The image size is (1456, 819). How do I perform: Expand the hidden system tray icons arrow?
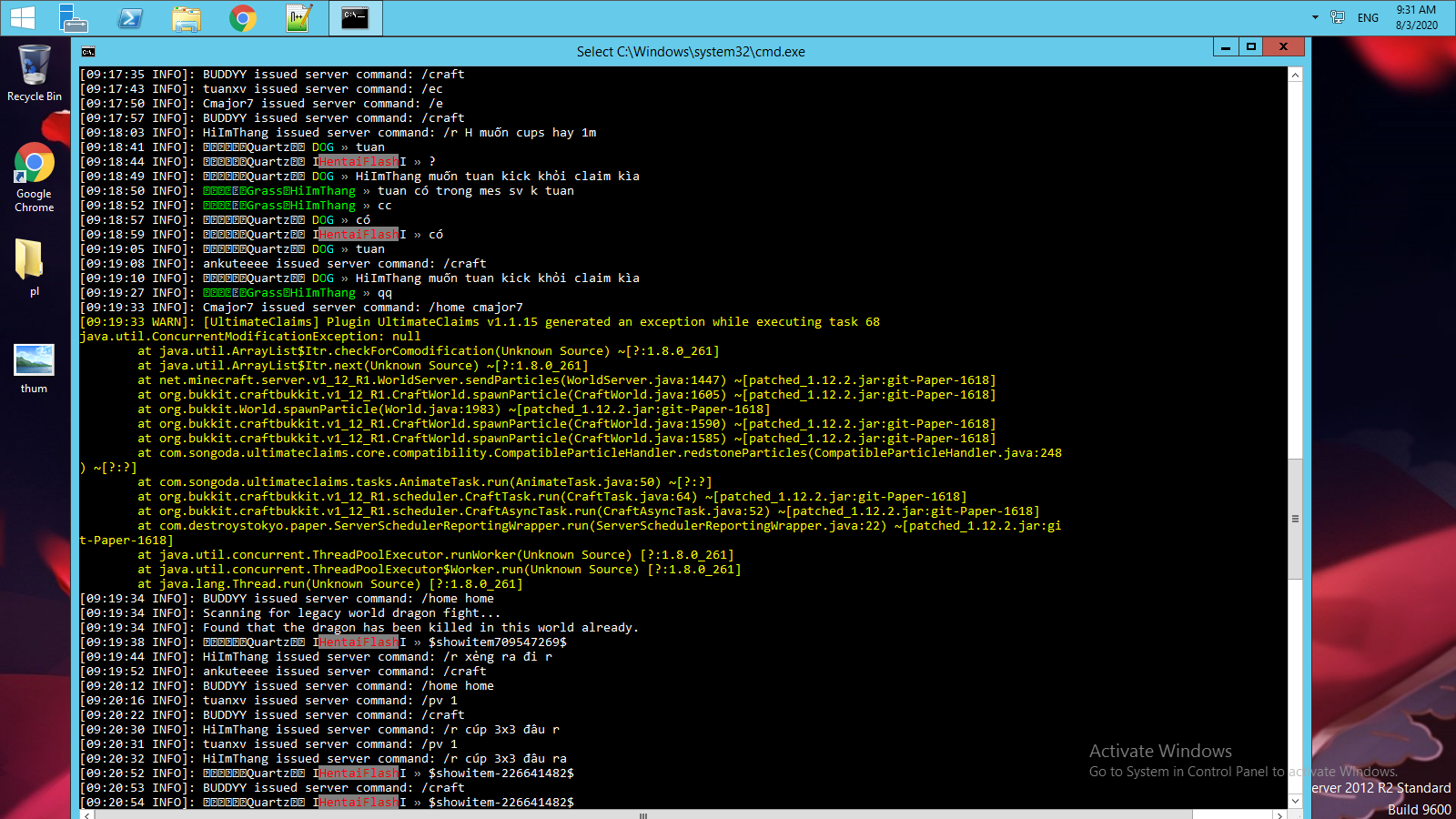(1315, 17)
